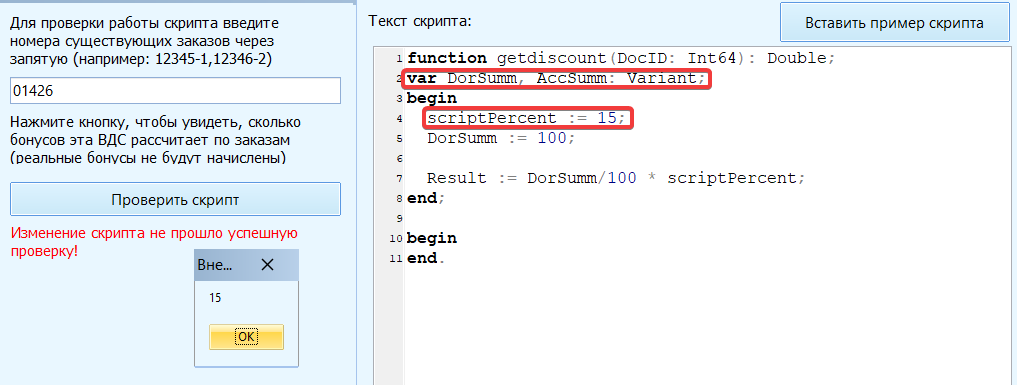Click the final 'end.' line

click(426, 258)
